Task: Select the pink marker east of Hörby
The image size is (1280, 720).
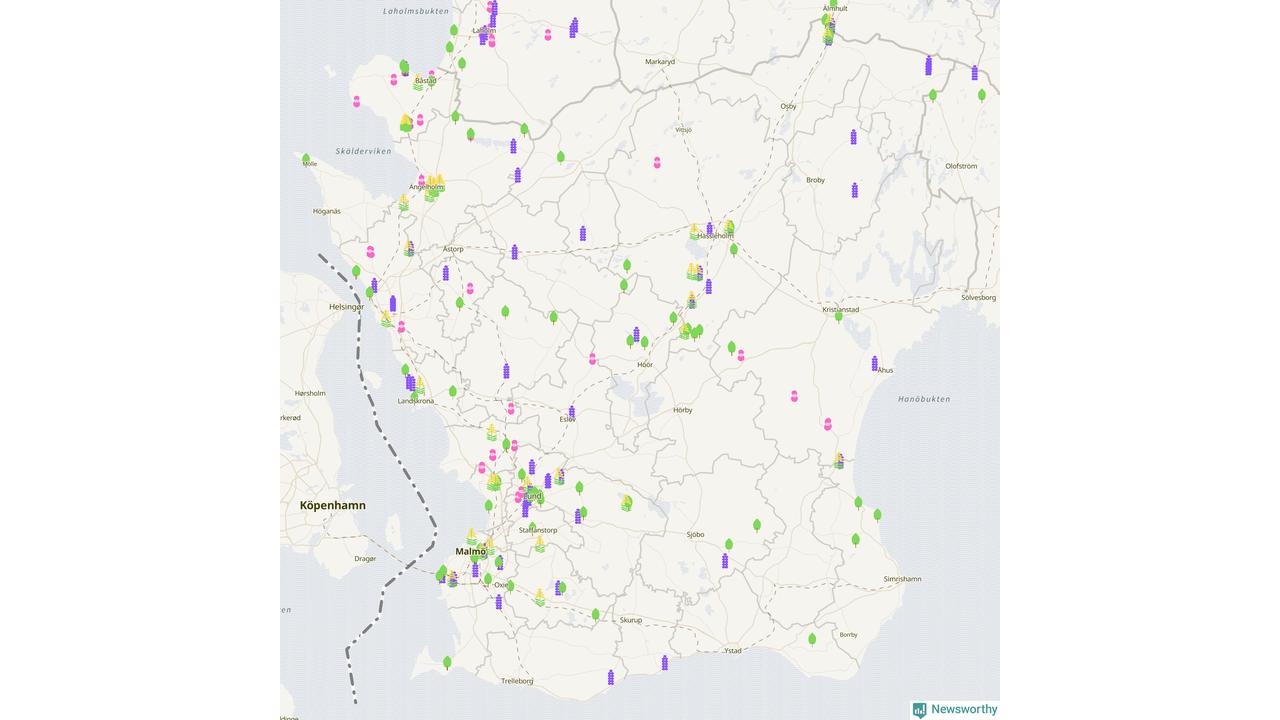Action: click(795, 396)
